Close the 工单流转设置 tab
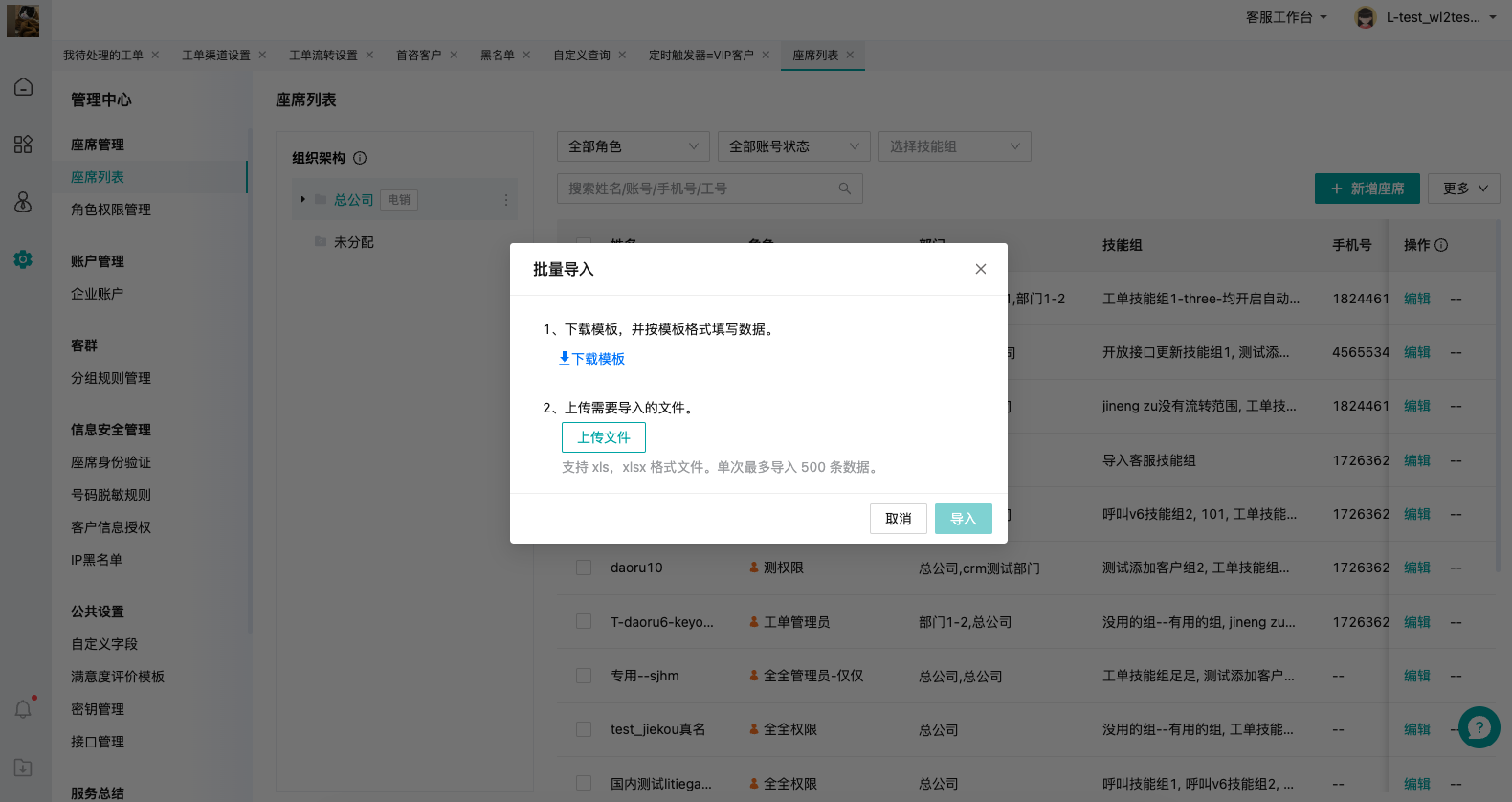The width and height of the screenshot is (1512, 802). click(369, 56)
